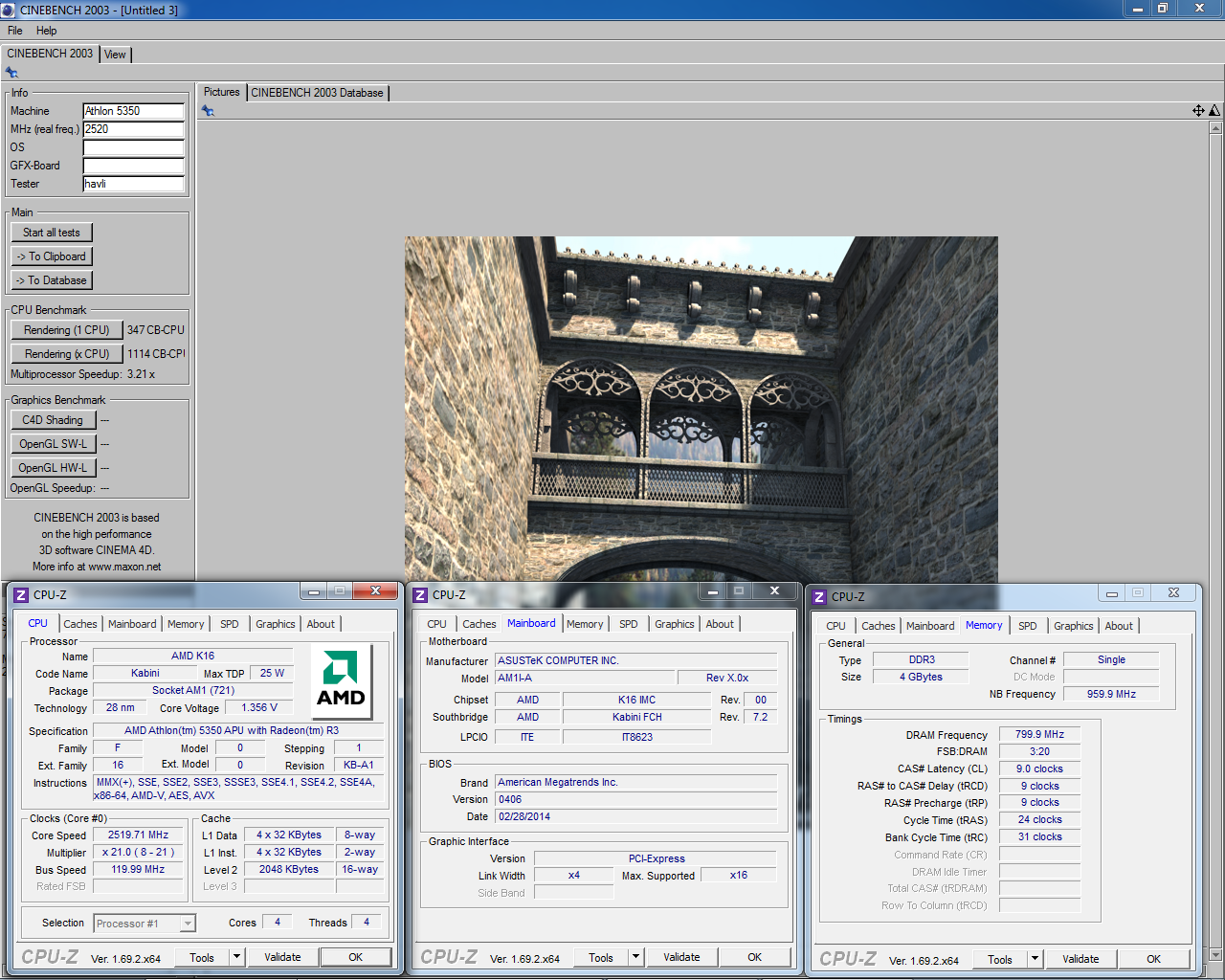This screenshot has height=980, width=1225.
Task: Click OK in Memory window
Action: pos(1153,959)
